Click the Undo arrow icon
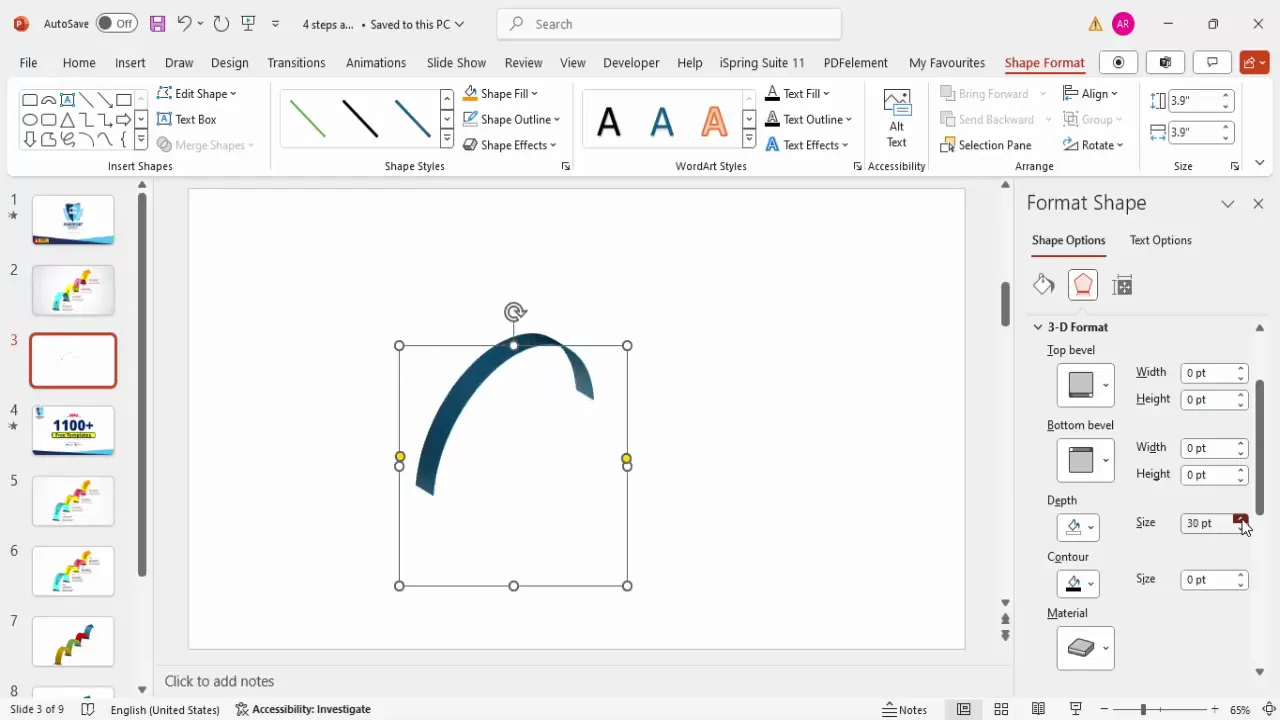This screenshot has height=720, width=1280. (184, 23)
